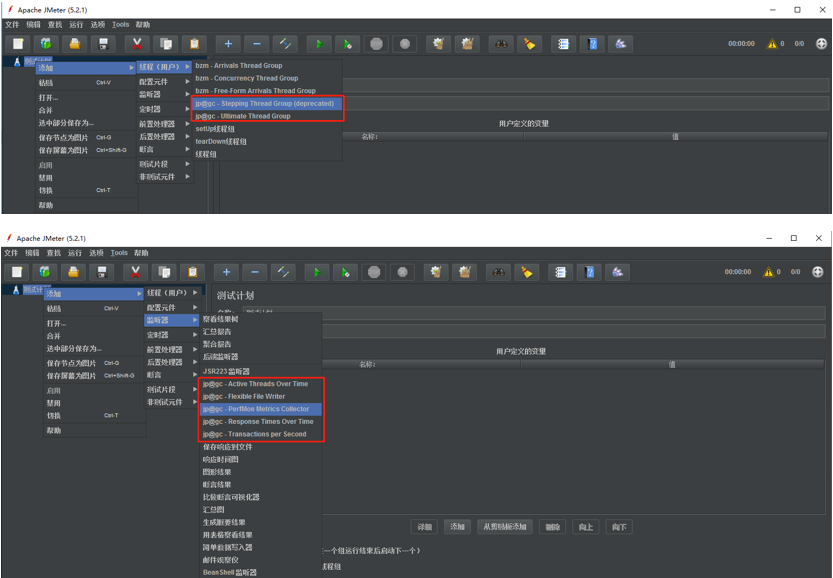The image size is (833, 578).
Task: Click Toggle icon in lower window toolbar
Action: [283, 273]
